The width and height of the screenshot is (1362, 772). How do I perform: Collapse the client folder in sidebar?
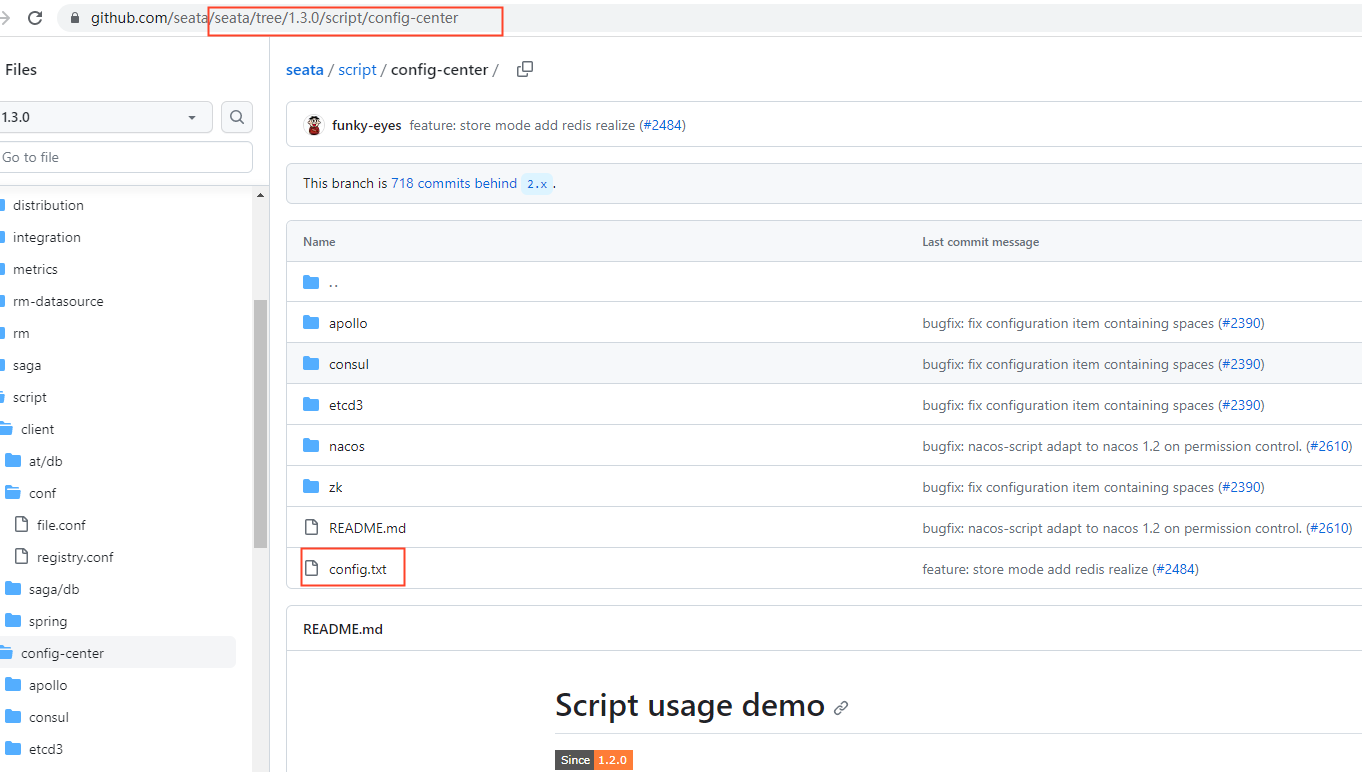pyautogui.click(x=38, y=429)
